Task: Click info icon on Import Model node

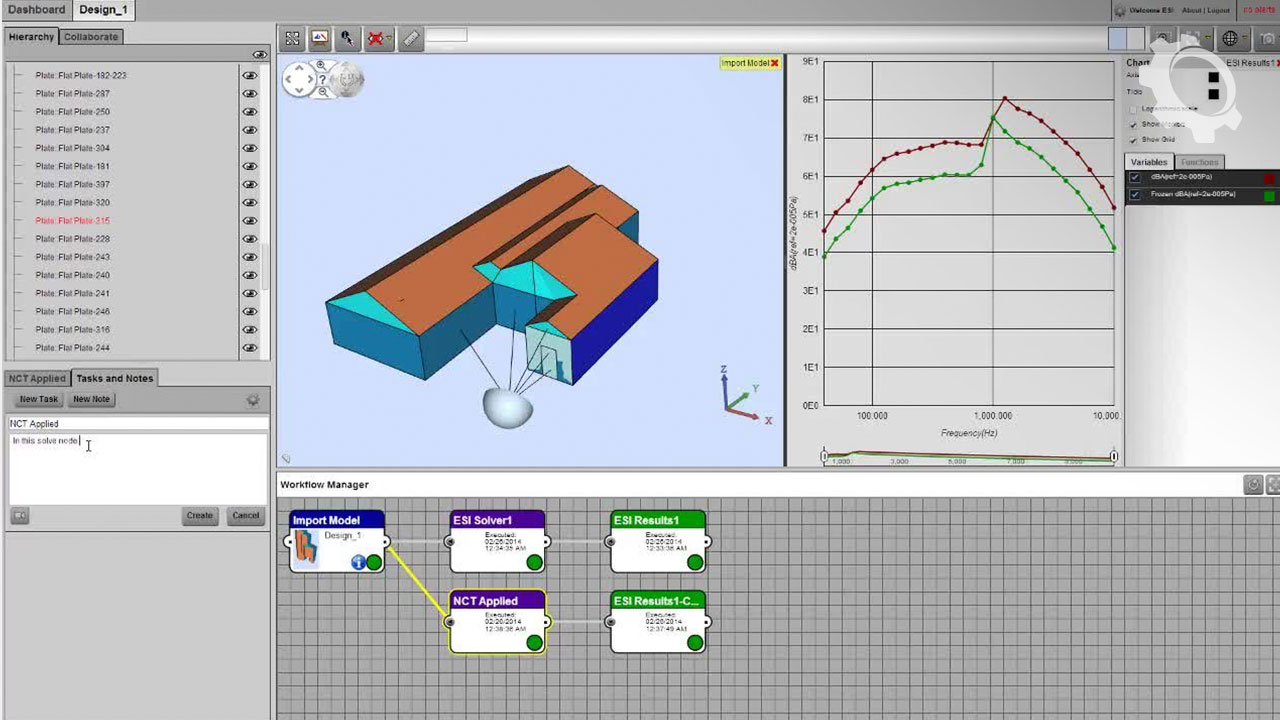Action: click(357, 563)
